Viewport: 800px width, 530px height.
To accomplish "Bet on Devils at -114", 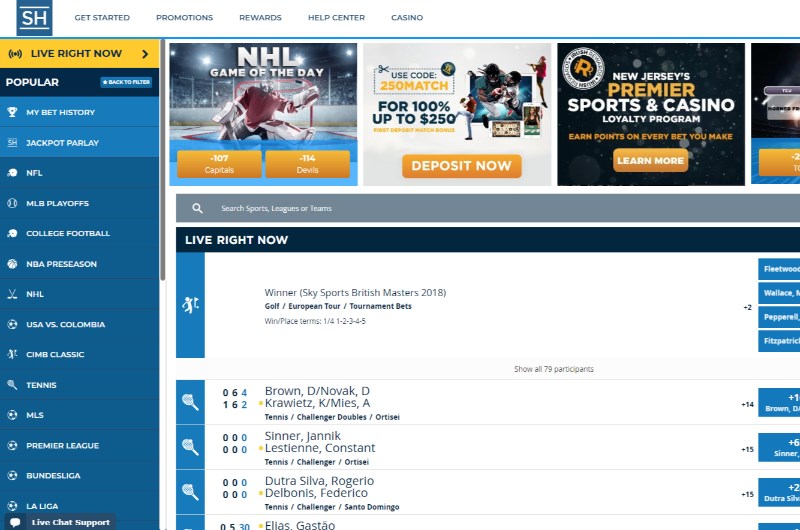I will click(308, 164).
